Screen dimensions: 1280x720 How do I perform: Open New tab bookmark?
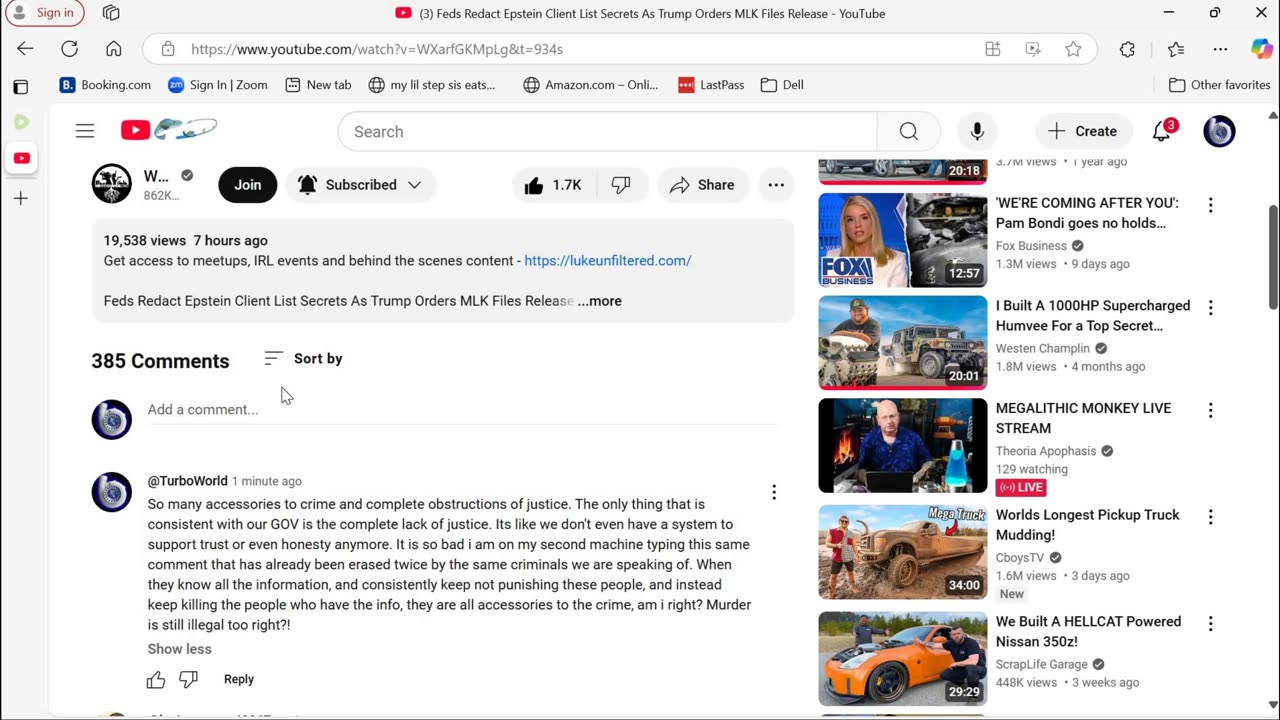click(318, 85)
